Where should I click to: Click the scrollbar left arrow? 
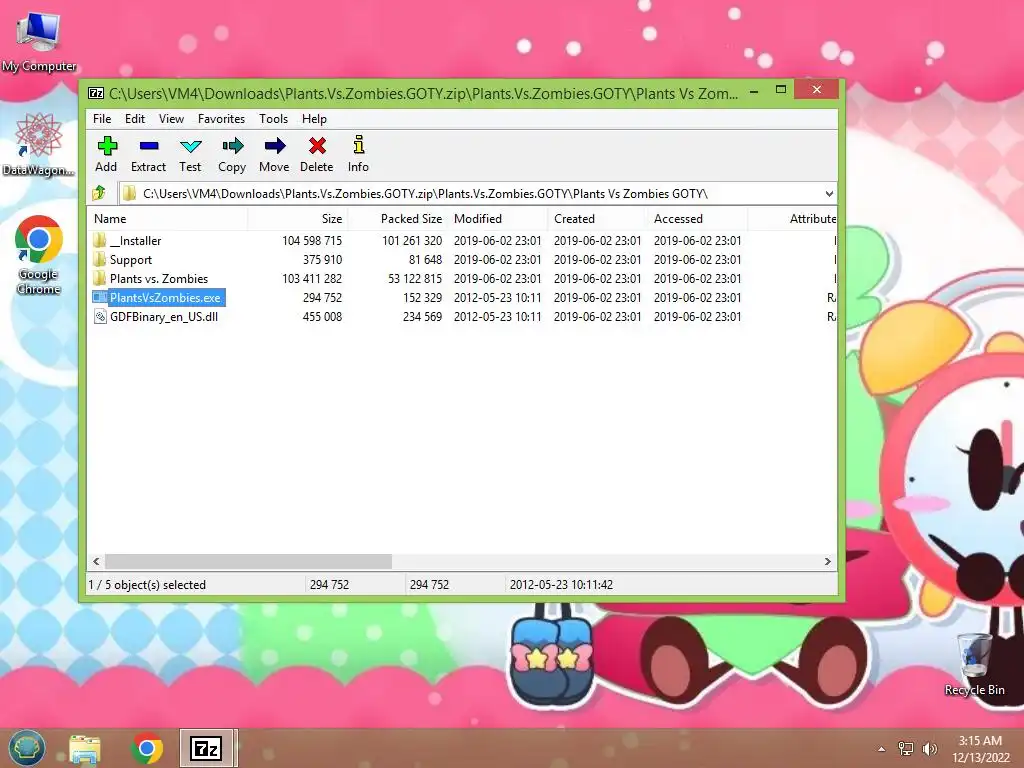pyautogui.click(x=97, y=562)
